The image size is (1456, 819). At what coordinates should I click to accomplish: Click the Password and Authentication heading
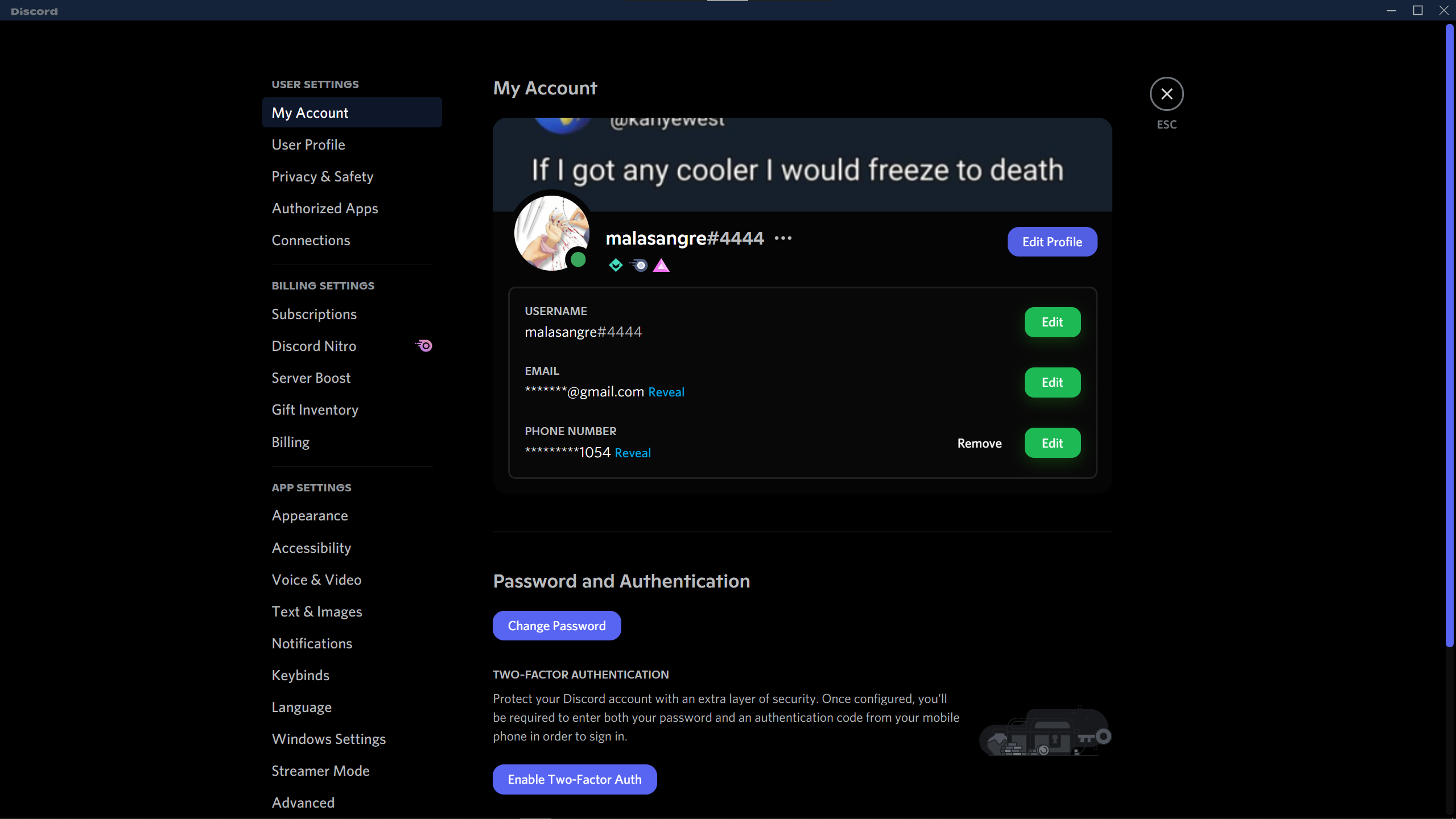(x=621, y=581)
